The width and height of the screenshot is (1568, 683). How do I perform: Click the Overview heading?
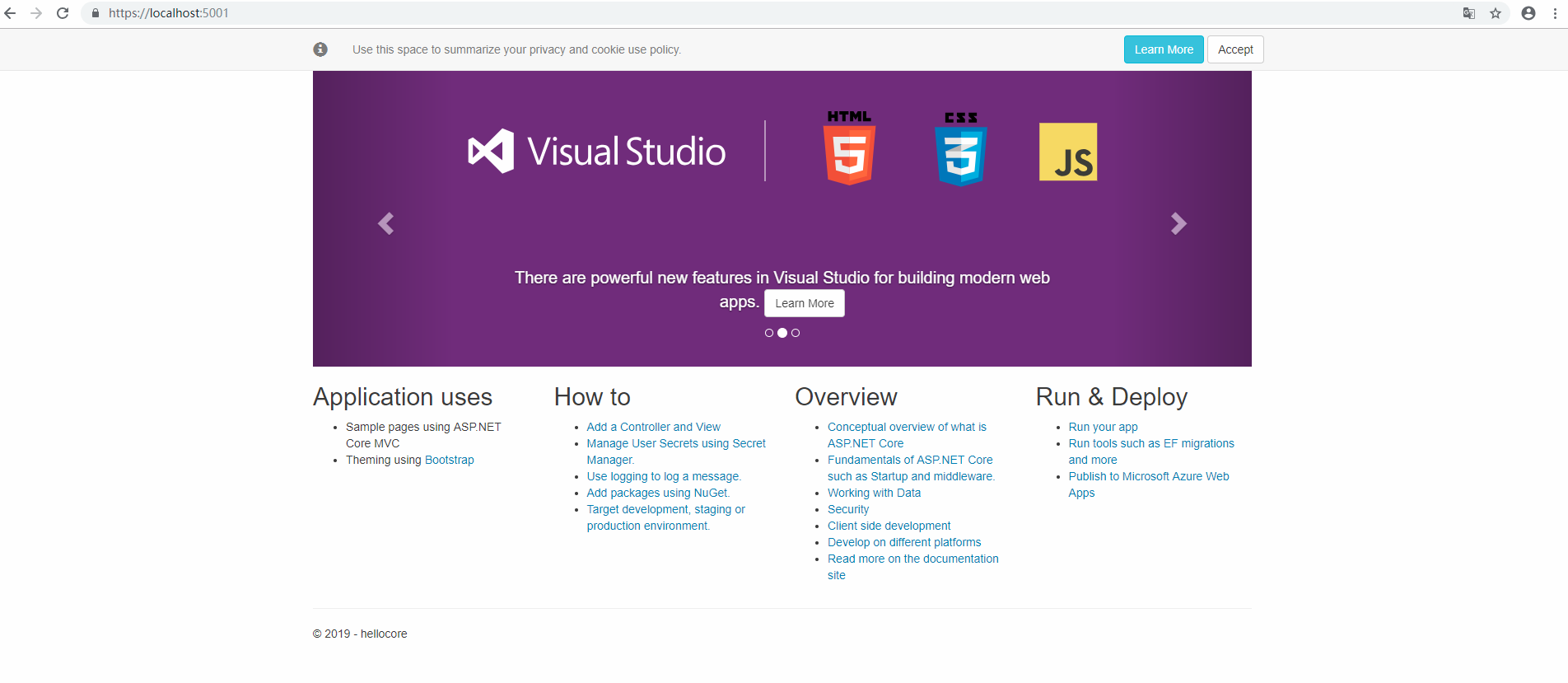point(846,397)
